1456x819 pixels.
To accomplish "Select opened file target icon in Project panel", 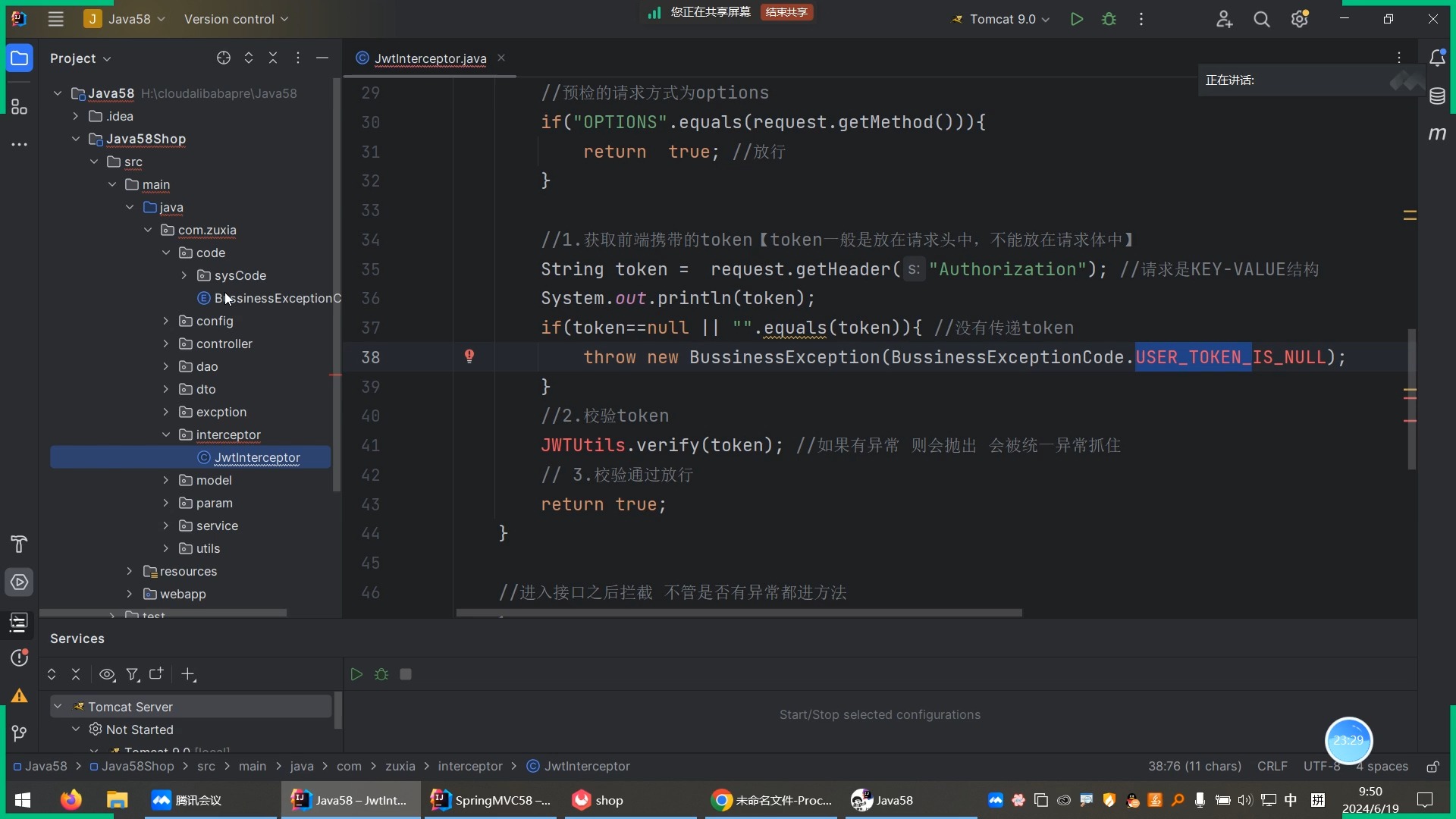I will click(223, 58).
